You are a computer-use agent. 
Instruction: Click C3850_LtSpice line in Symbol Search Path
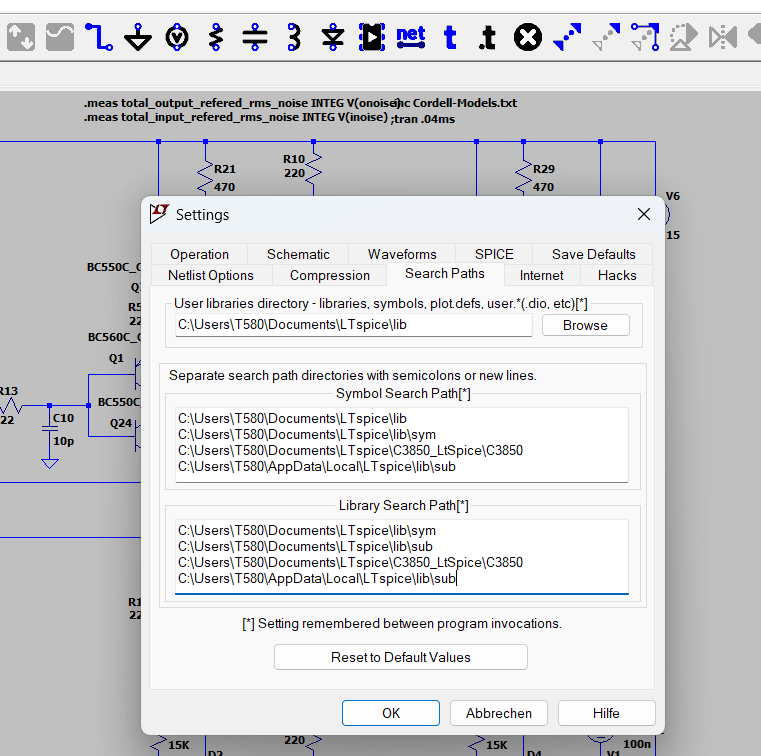tap(350, 450)
